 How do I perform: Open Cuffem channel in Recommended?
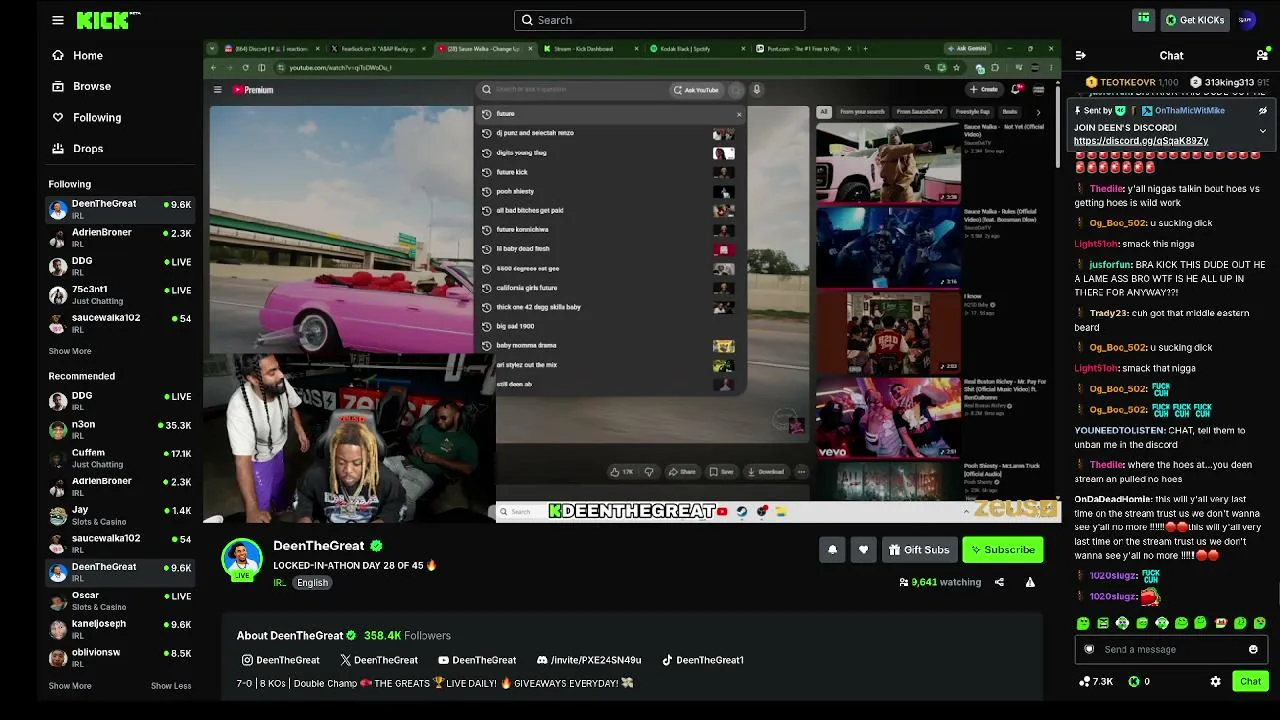[x=120, y=458]
